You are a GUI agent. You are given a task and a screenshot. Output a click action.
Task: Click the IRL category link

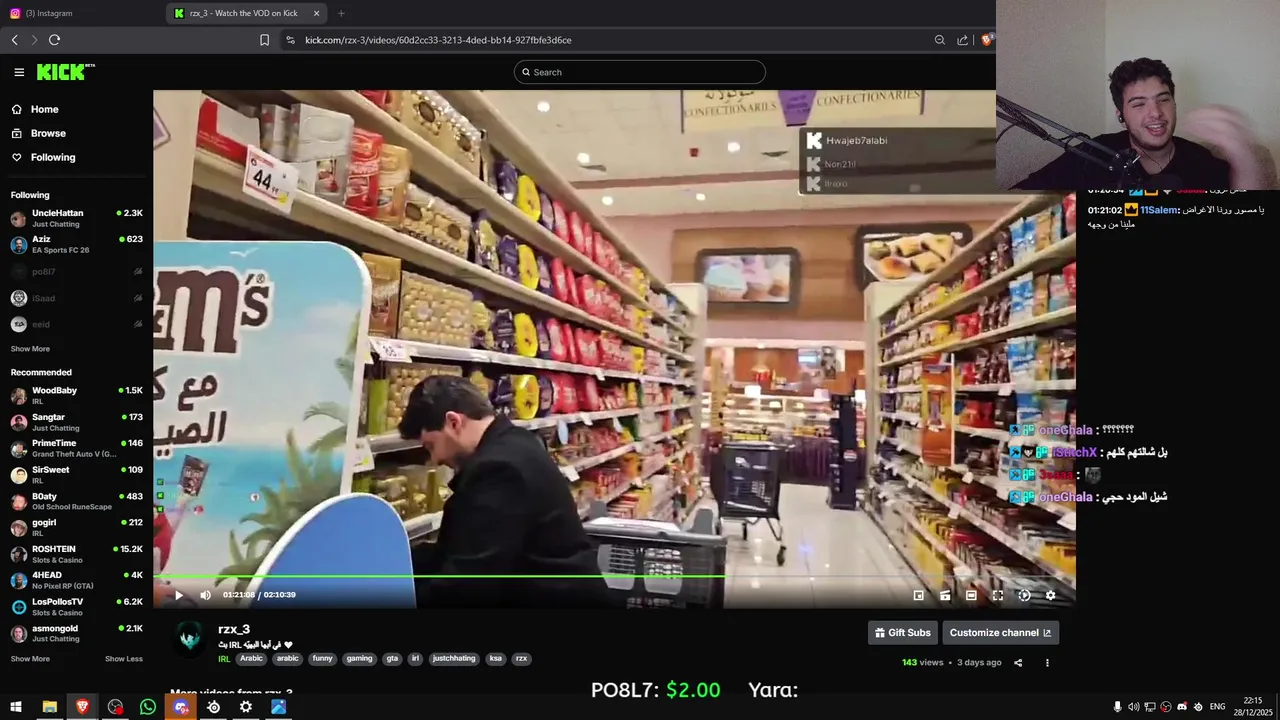(224, 659)
